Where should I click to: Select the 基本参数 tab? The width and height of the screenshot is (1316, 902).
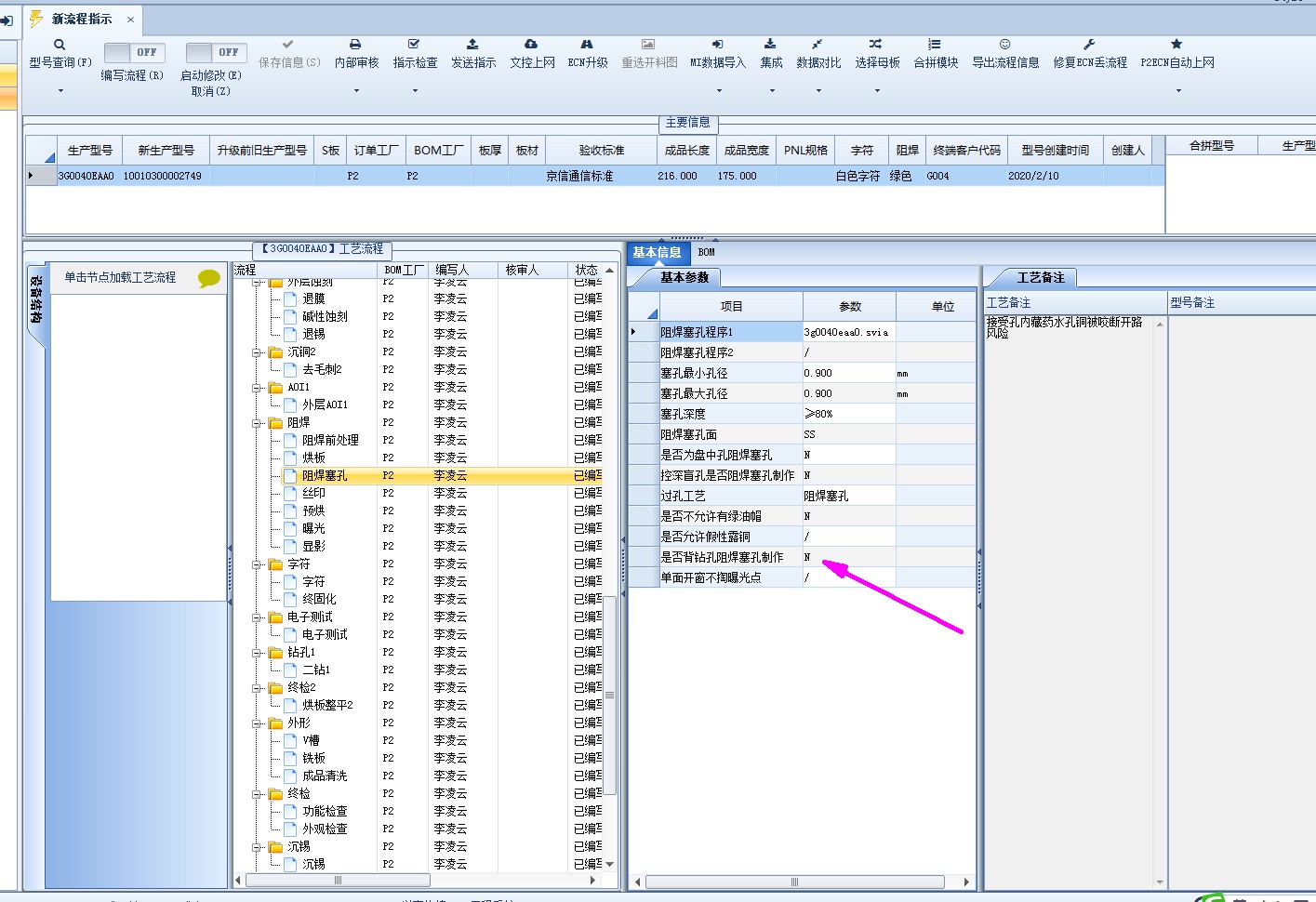point(685,277)
